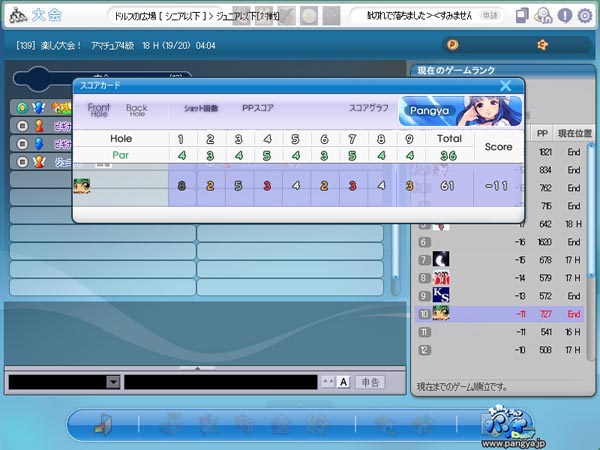The height and width of the screenshot is (450, 600).
Task: Click the 大会 tournament people icon
Action: pyautogui.click(x=18, y=15)
